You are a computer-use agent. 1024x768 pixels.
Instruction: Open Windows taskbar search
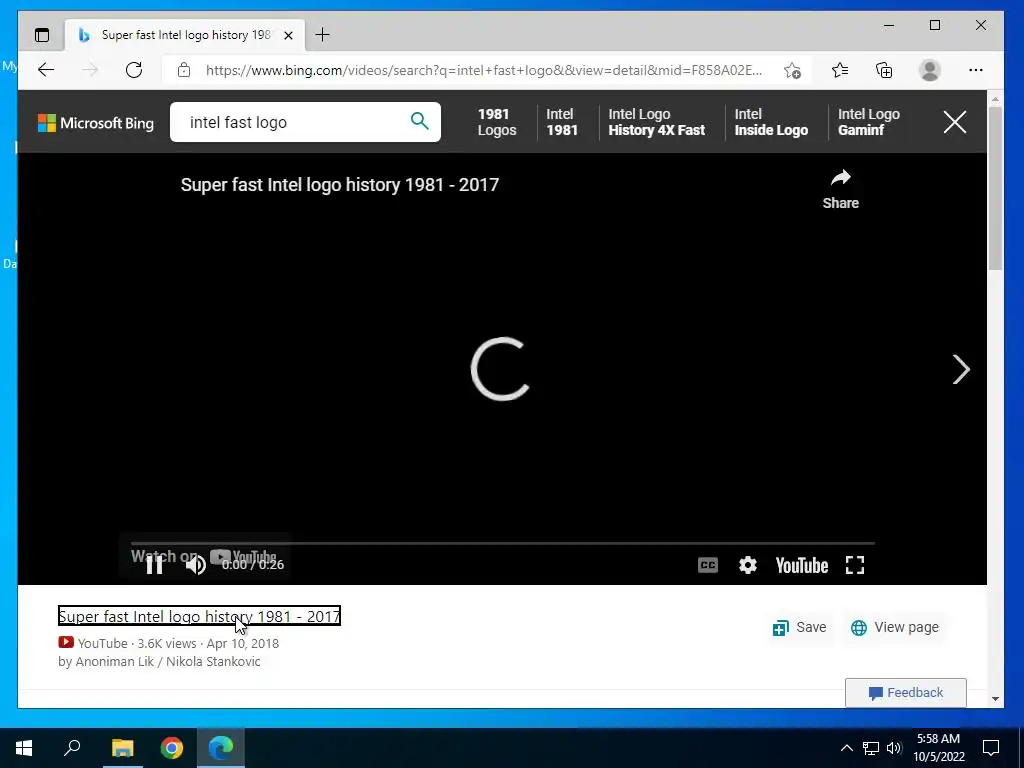pos(72,748)
